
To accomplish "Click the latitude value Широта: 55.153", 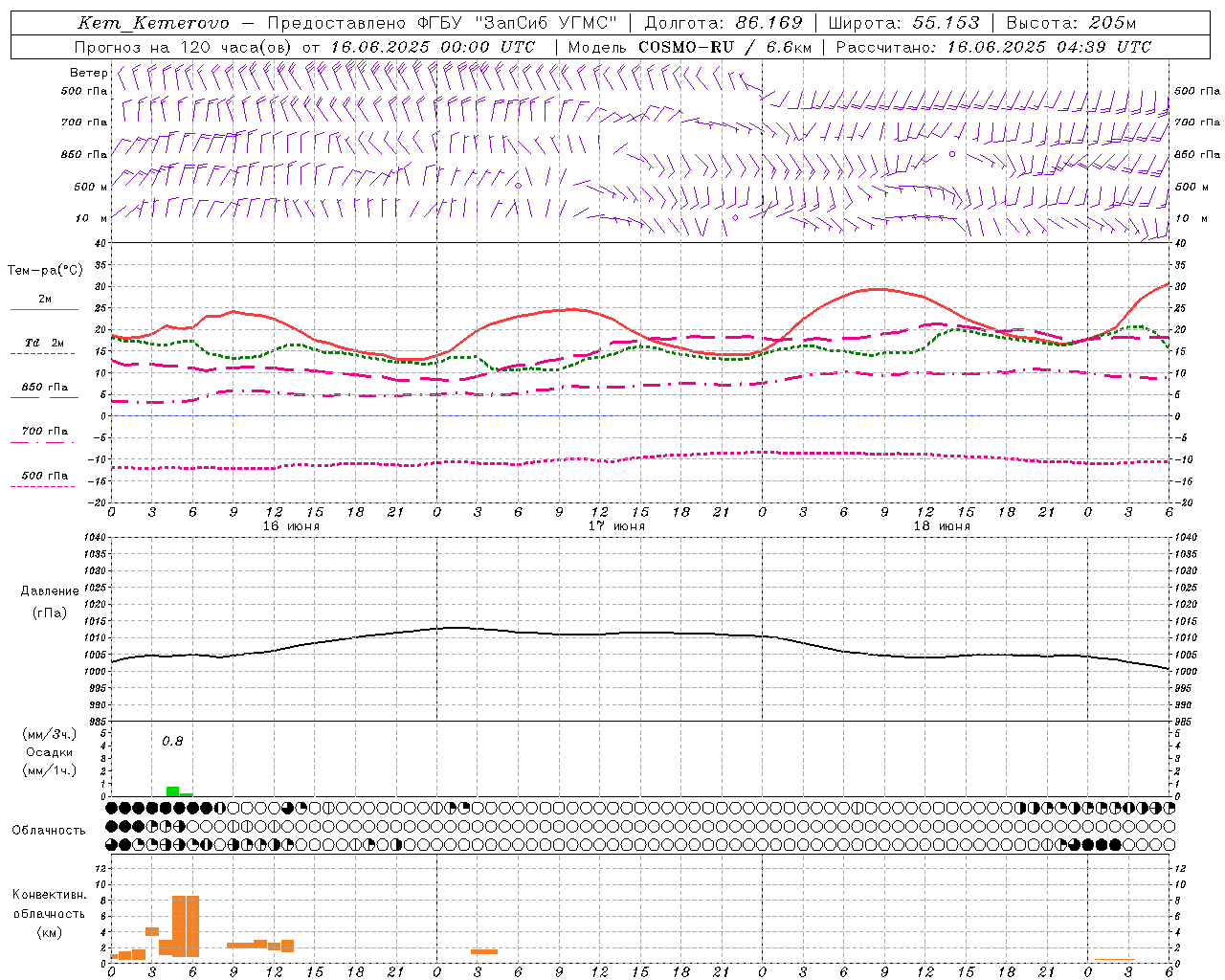I will point(904,24).
